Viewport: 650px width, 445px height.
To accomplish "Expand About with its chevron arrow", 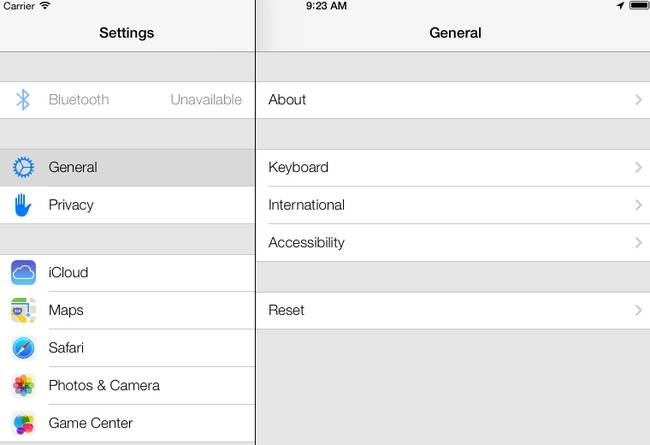I will [638, 100].
